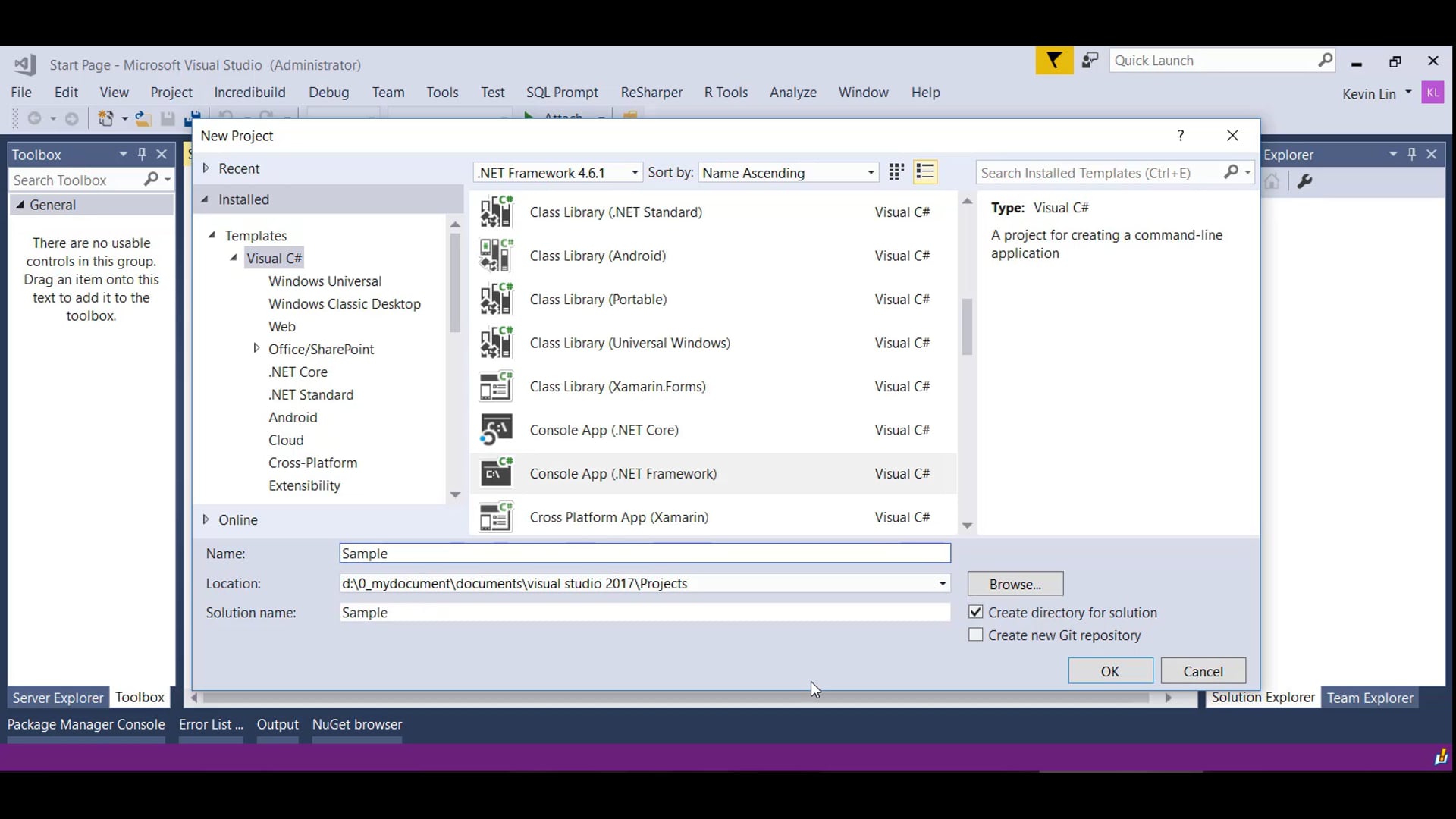Click the notifications filter flag icon
Screen dimensions: 1456x819
(1054, 61)
